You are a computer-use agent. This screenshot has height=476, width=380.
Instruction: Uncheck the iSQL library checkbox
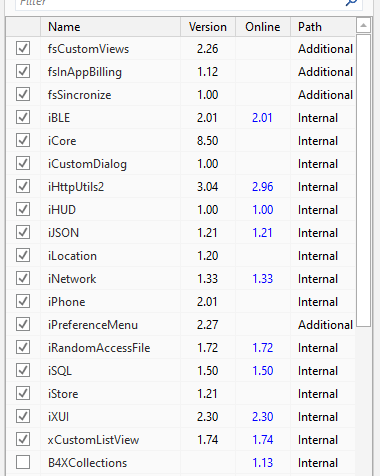point(23,370)
